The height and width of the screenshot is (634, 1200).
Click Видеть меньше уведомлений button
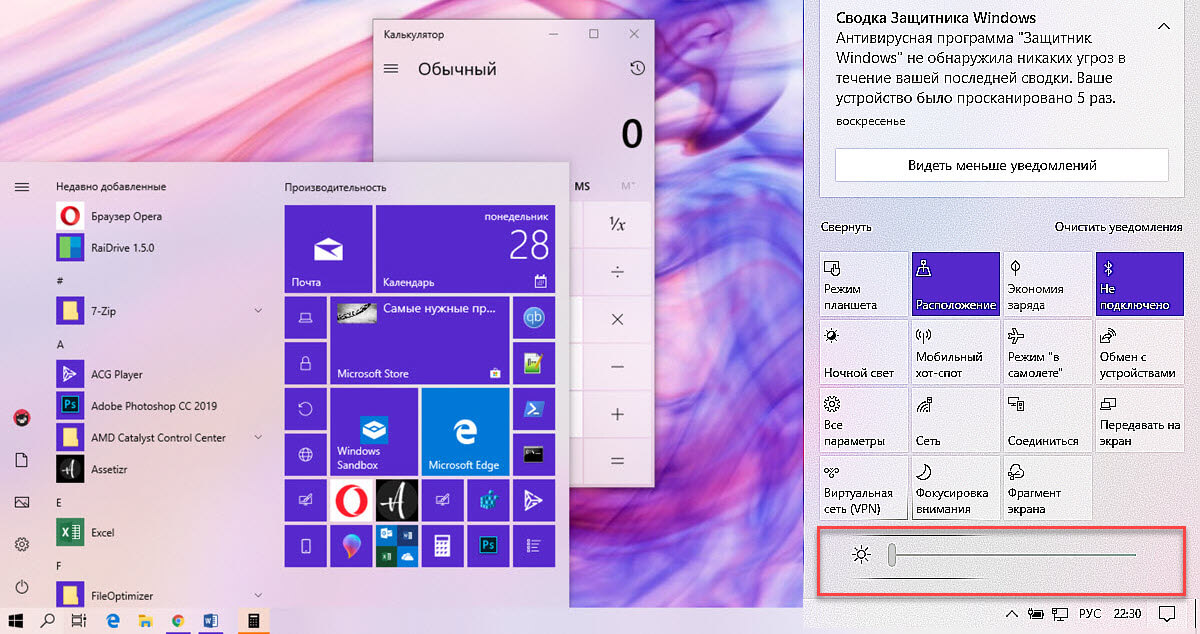1002,165
